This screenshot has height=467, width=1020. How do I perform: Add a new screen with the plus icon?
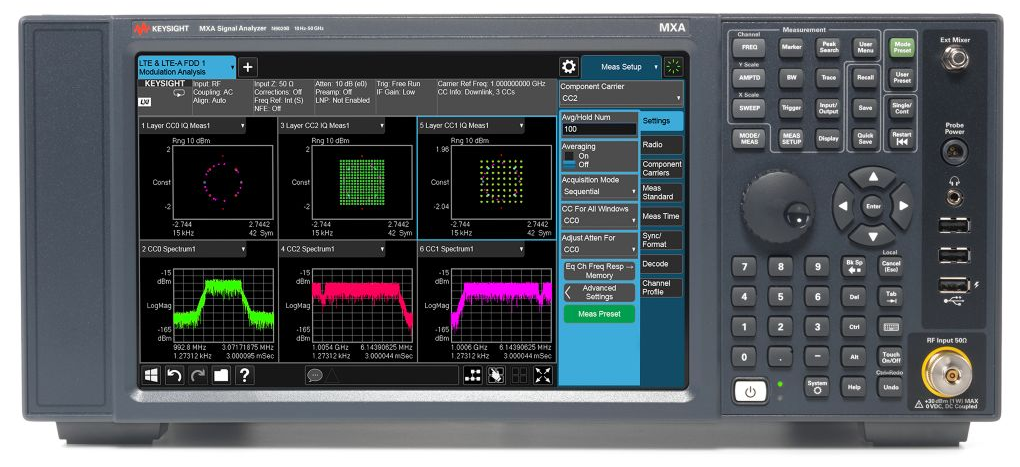(x=248, y=67)
